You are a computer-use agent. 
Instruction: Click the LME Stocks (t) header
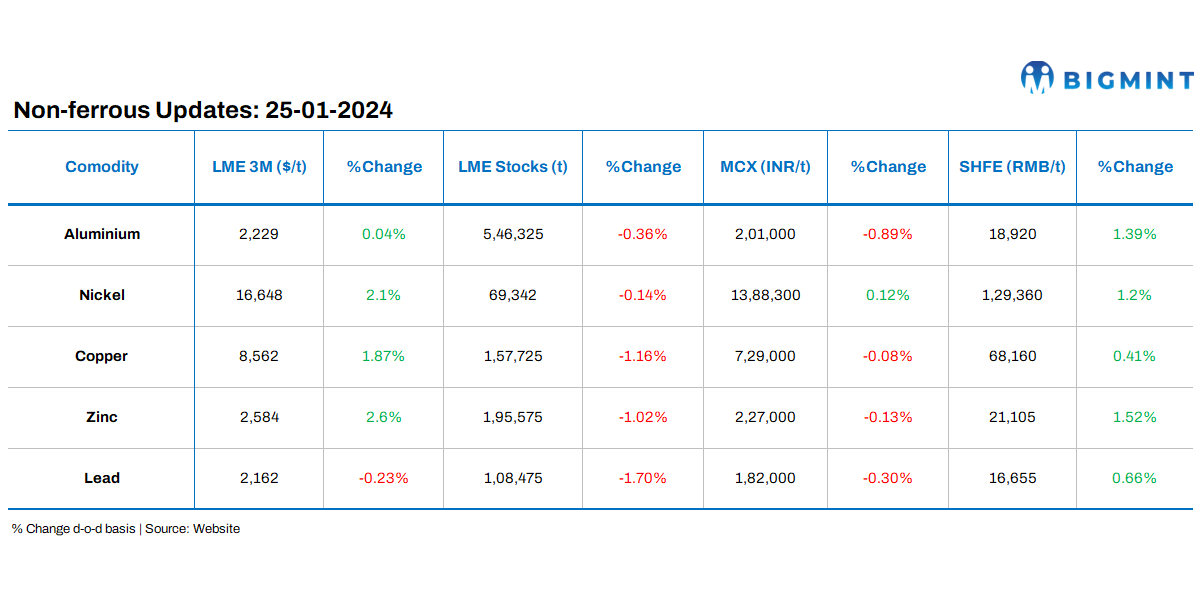513,167
